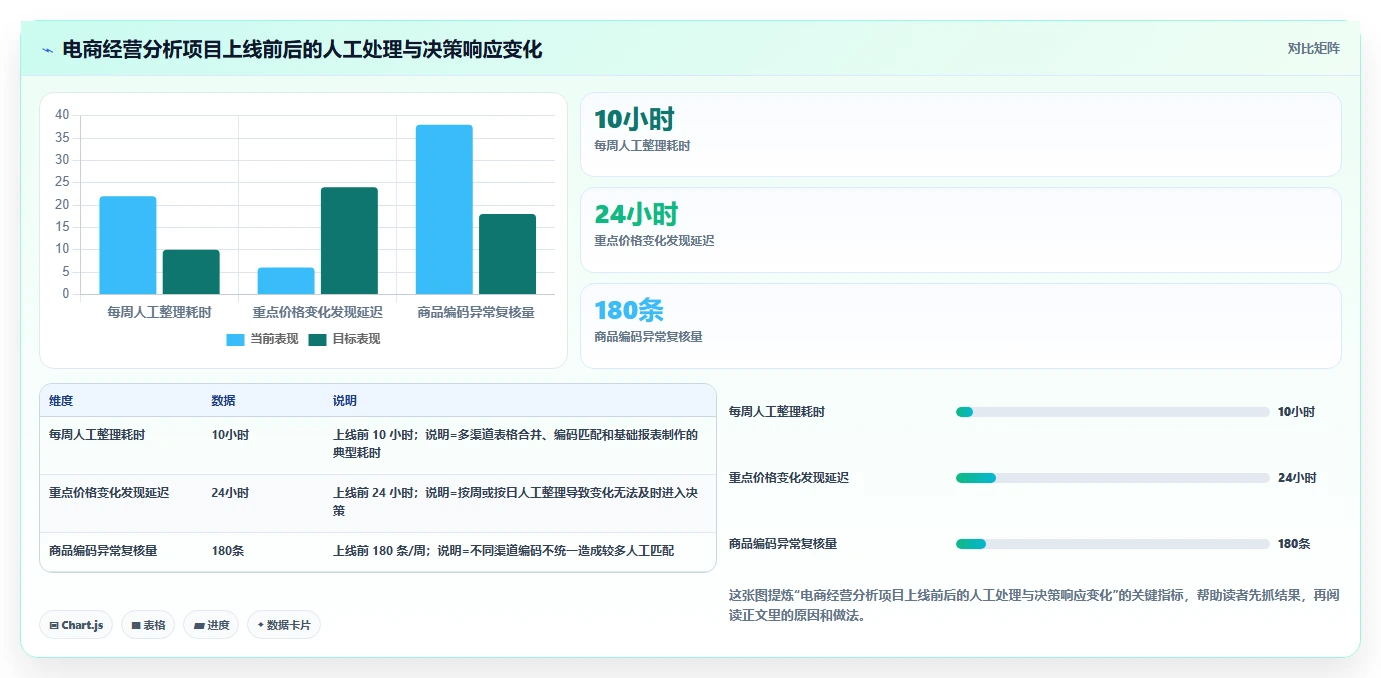This screenshot has height=678, width=1381.
Task: Click the dark green bar for 每周人工整理耗时
Action: pyautogui.click(x=191, y=272)
